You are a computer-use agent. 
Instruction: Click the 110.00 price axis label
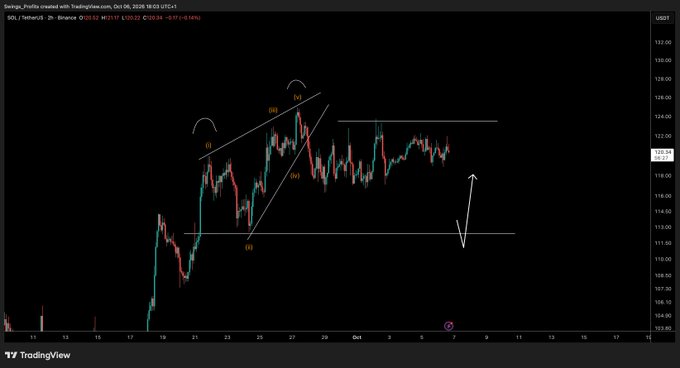pos(663,259)
